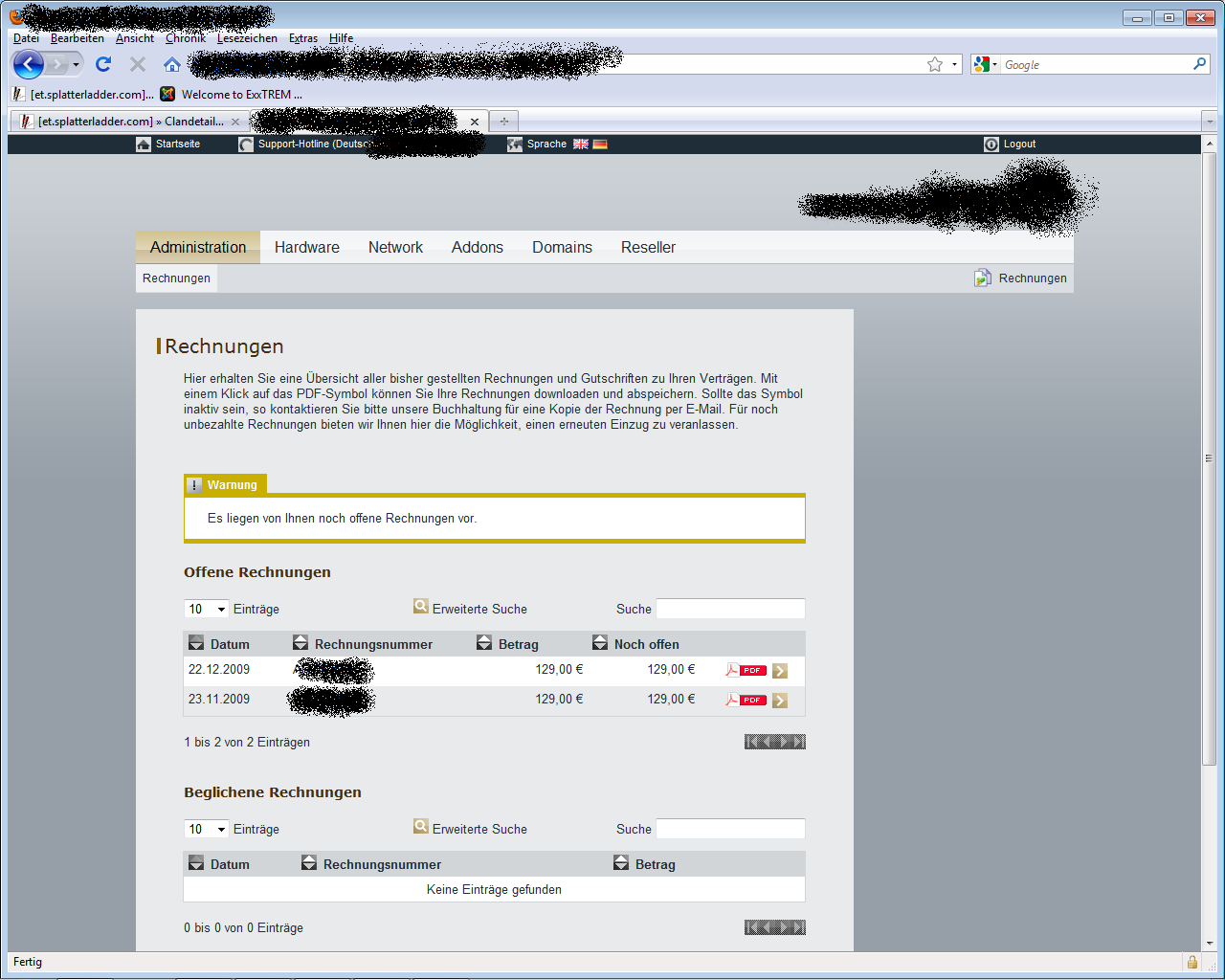
Task: Open entries-per-page dropdown under Beglichene Rechnungen
Action: [x=207, y=829]
